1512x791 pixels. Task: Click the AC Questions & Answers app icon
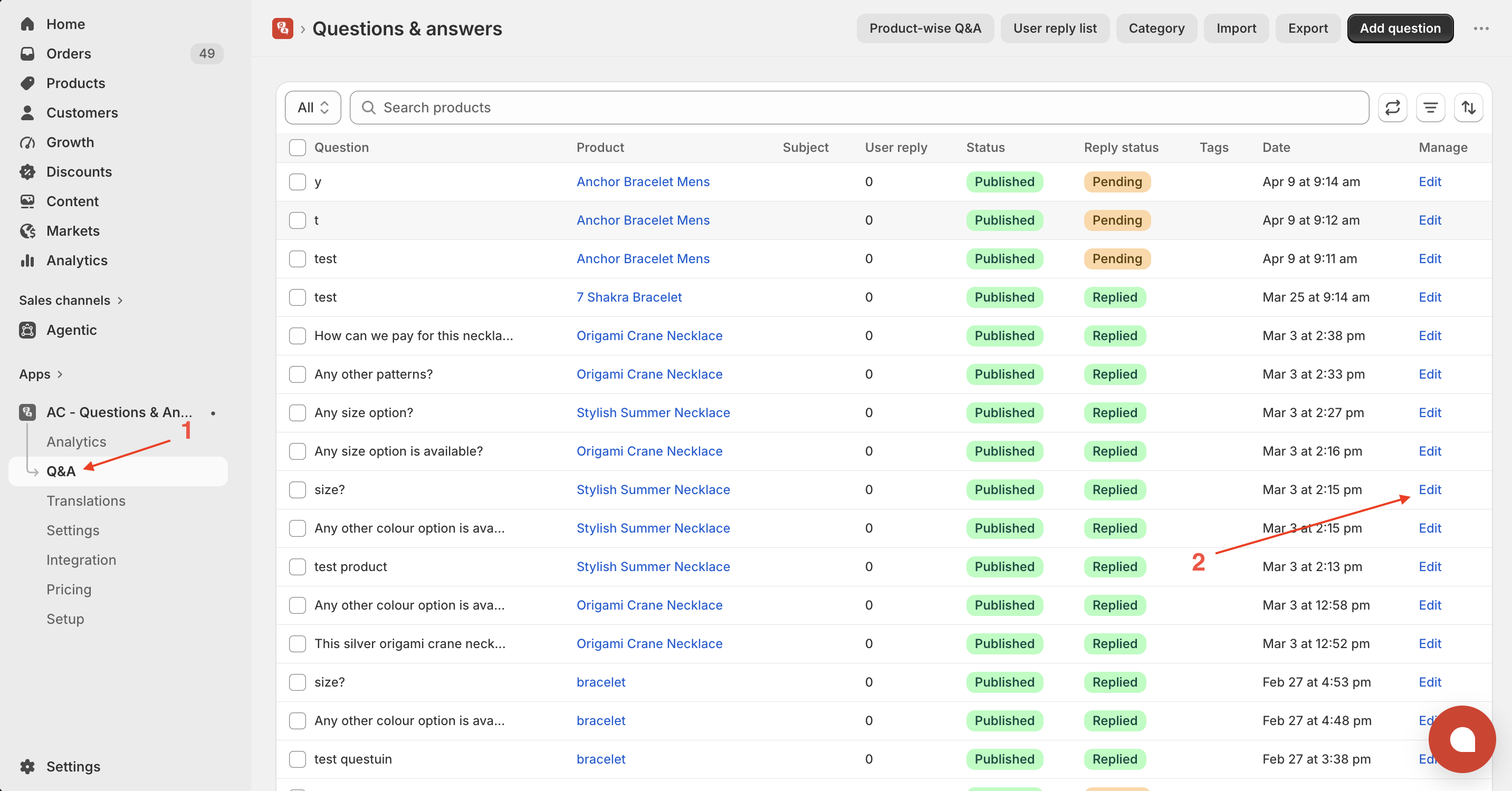(27, 412)
